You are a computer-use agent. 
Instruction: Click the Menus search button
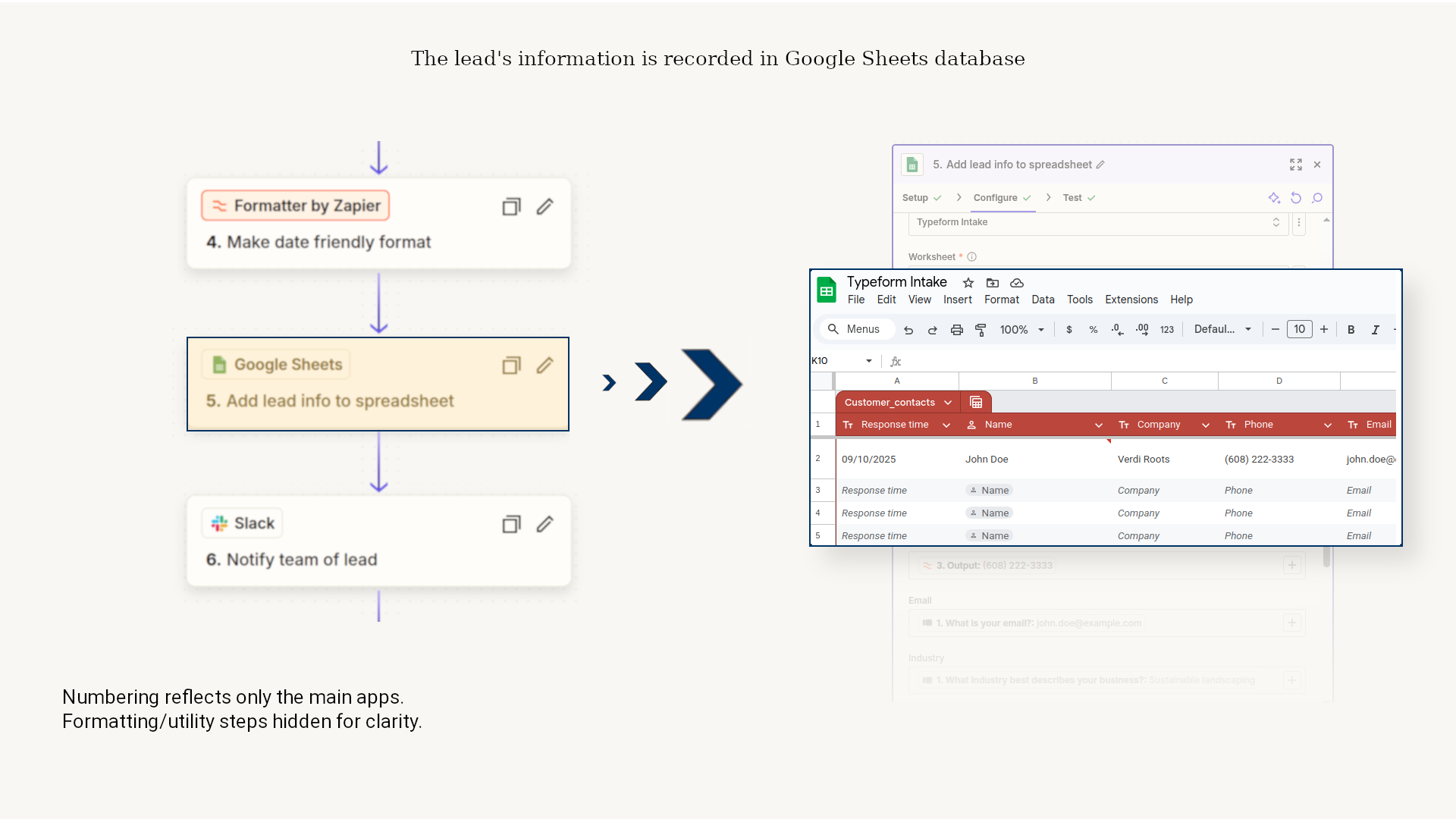[x=855, y=330]
